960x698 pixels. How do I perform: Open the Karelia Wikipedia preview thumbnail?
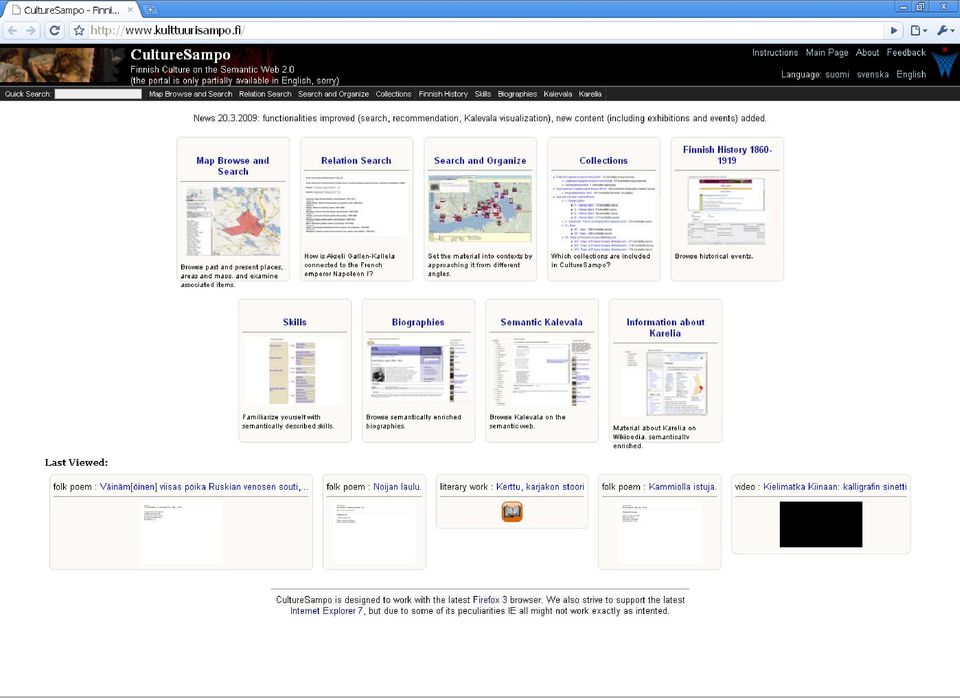(x=666, y=384)
